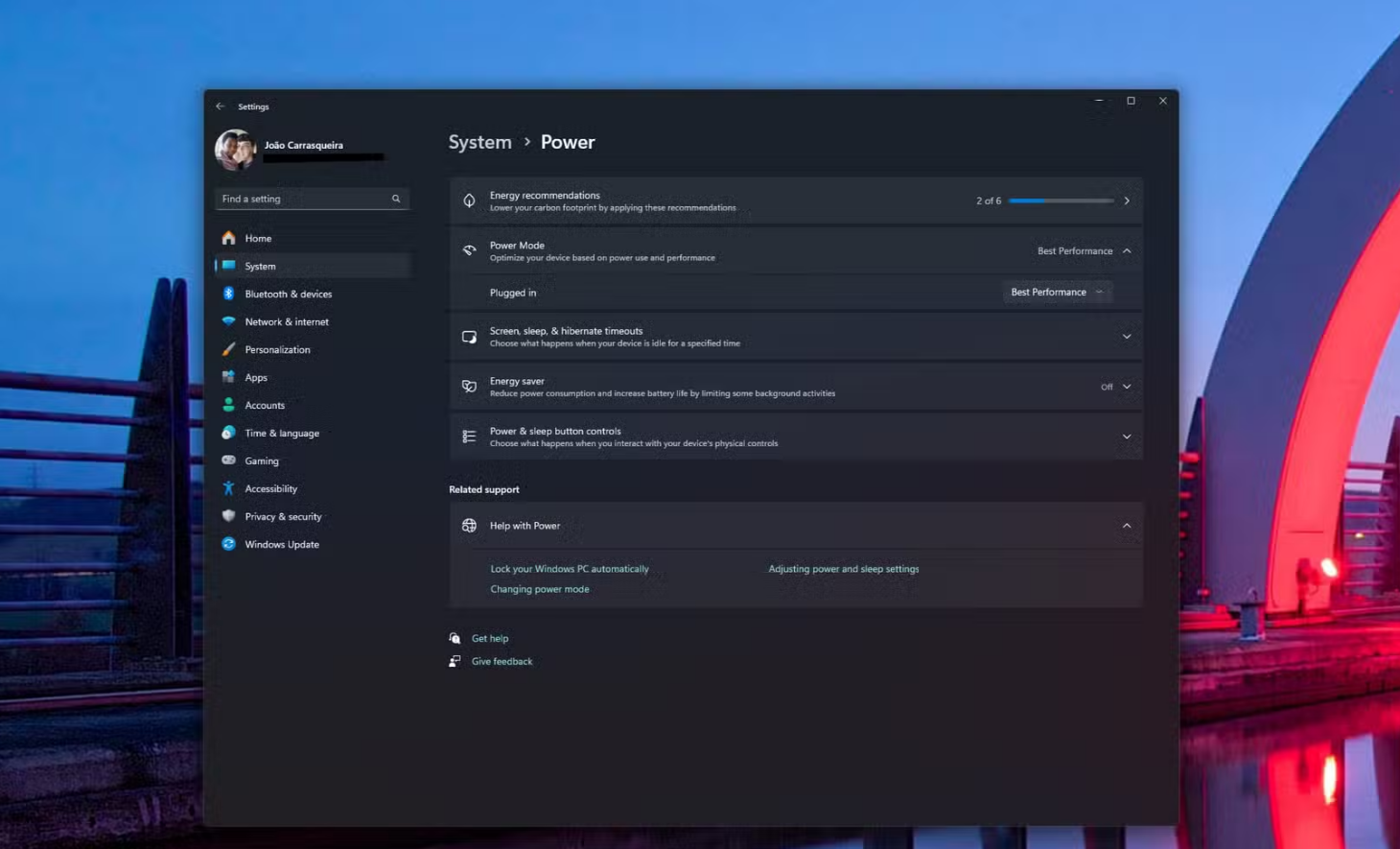This screenshot has width=1400, height=849.
Task: Expand the Energy saver section chevron
Action: tap(1127, 387)
